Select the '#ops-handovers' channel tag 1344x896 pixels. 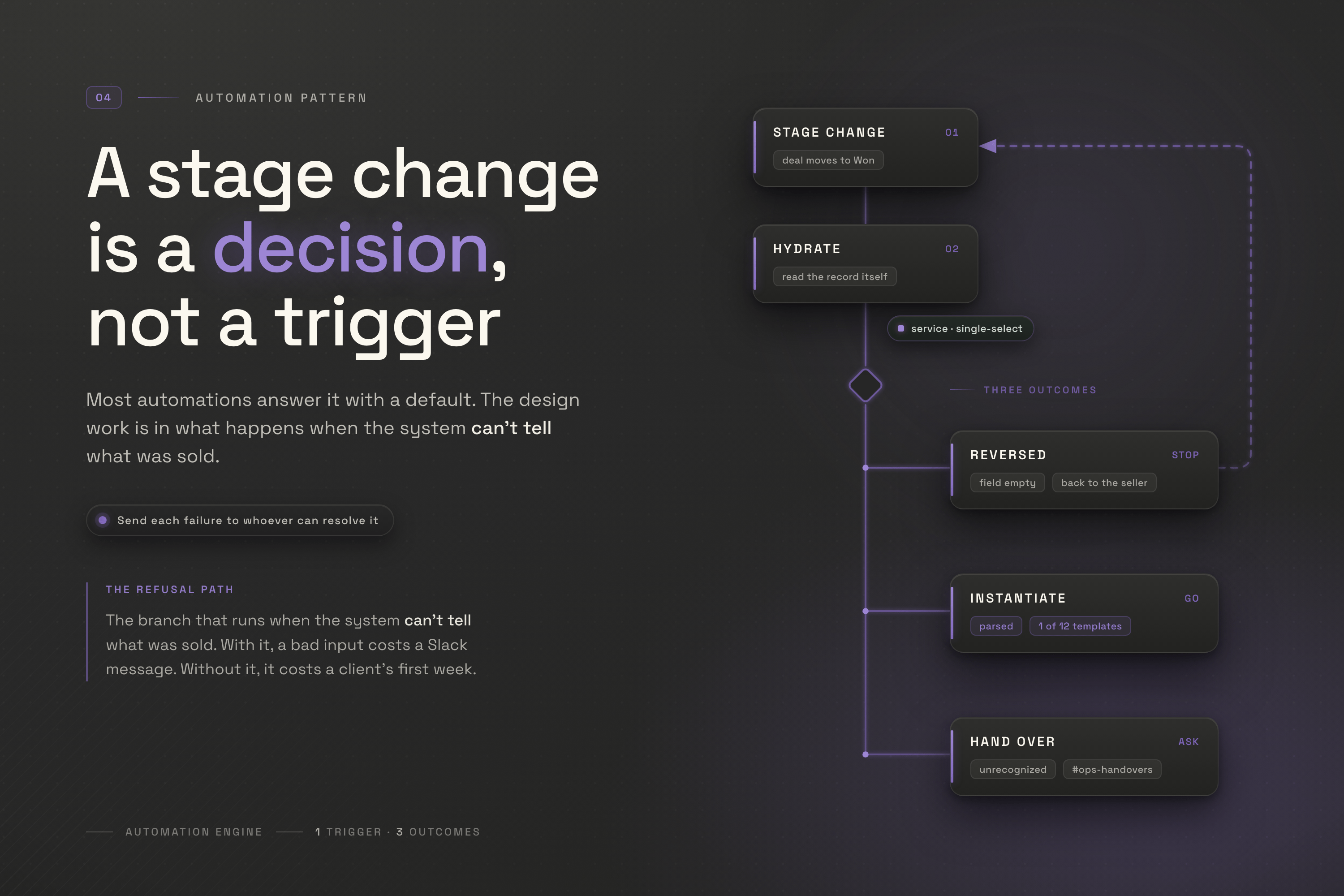click(1112, 770)
